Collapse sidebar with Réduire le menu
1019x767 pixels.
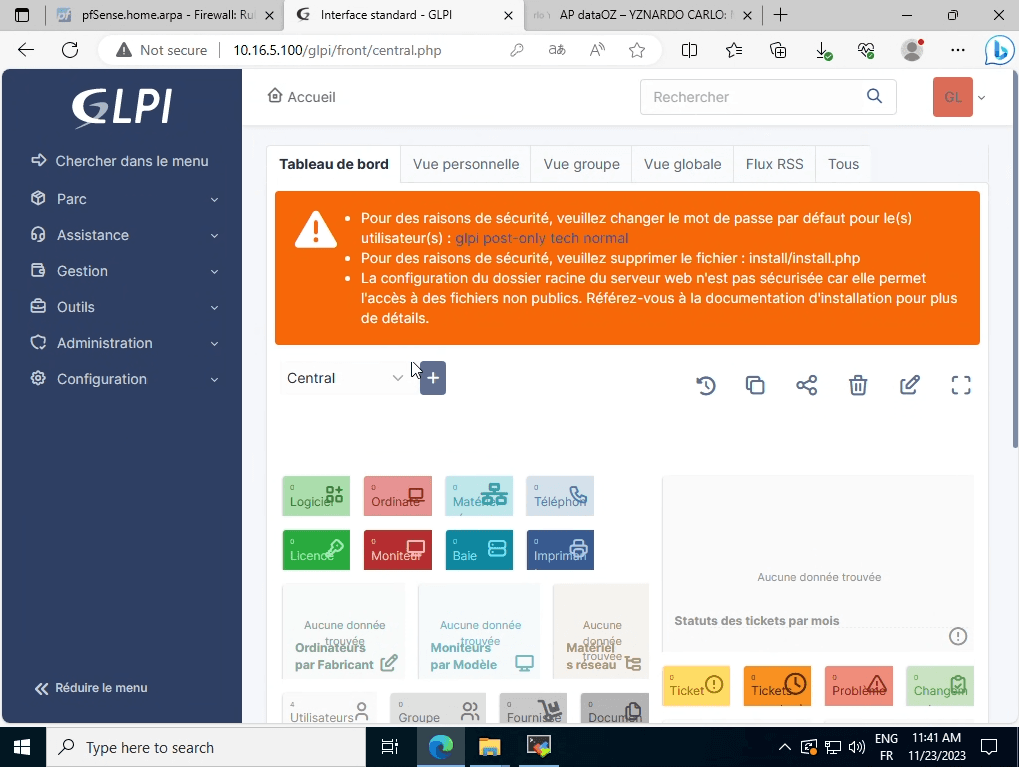click(x=92, y=688)
